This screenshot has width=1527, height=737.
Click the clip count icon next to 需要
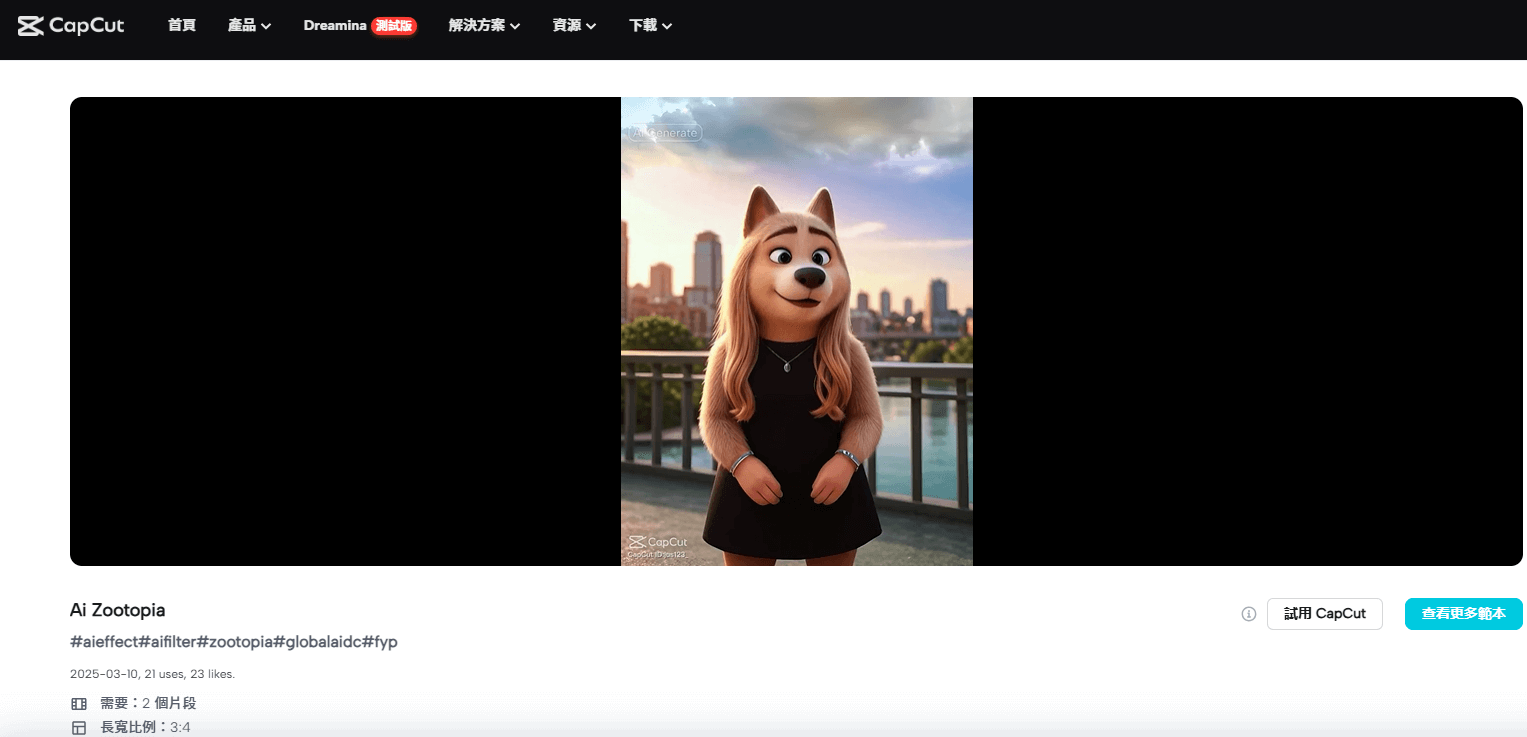point(79,703)
